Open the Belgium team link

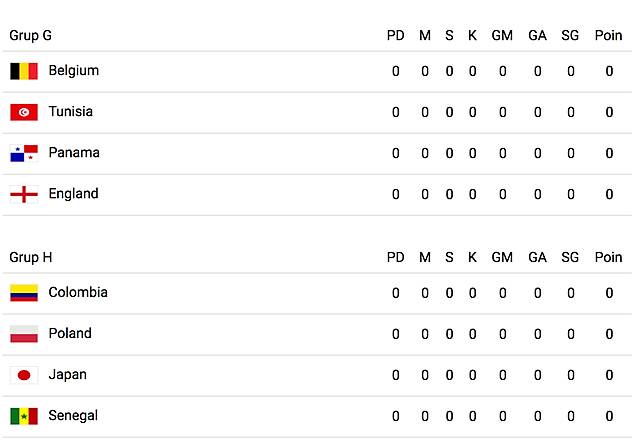pos(74,71)
